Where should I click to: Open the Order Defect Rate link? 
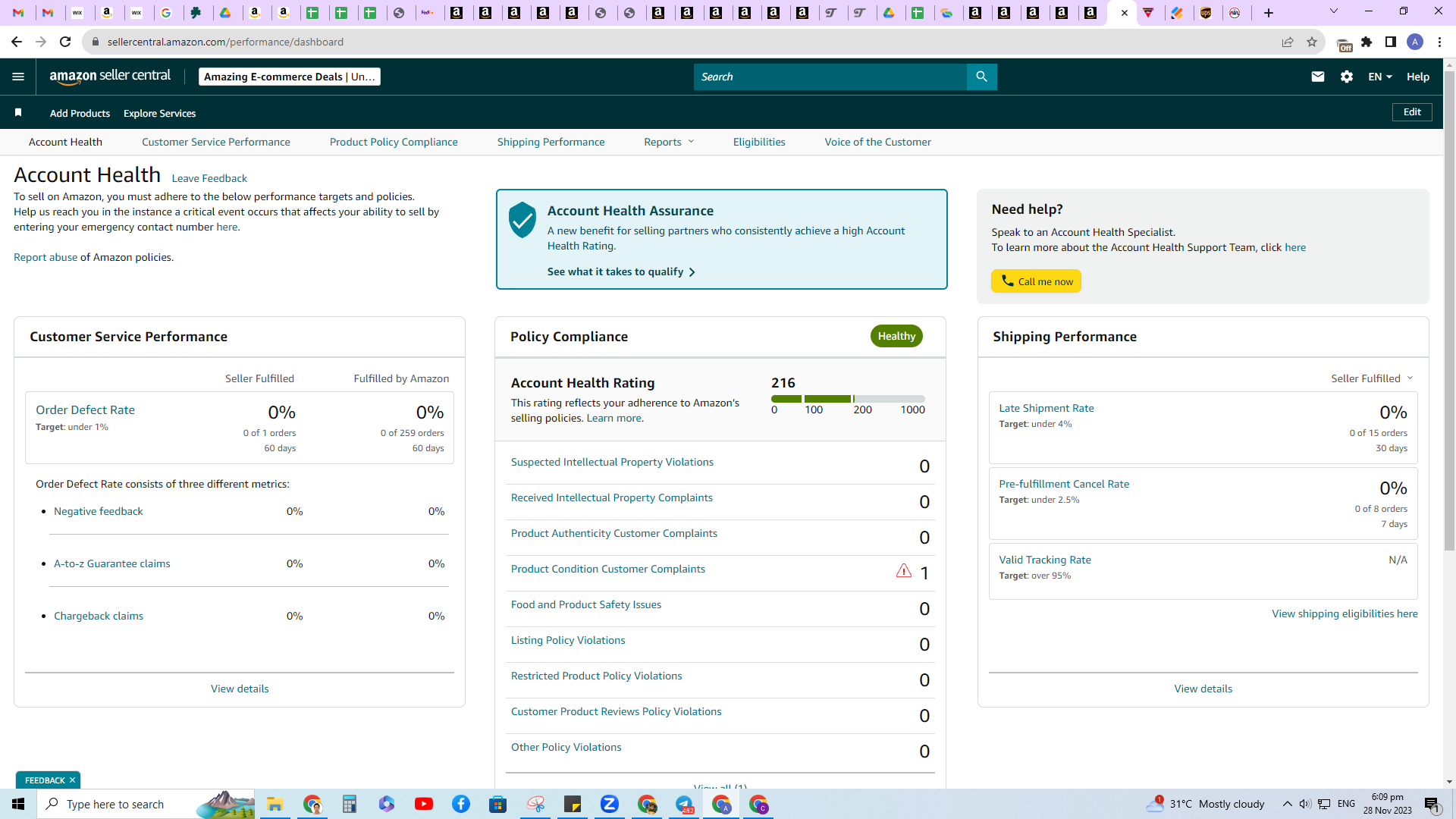click(85, 409)
